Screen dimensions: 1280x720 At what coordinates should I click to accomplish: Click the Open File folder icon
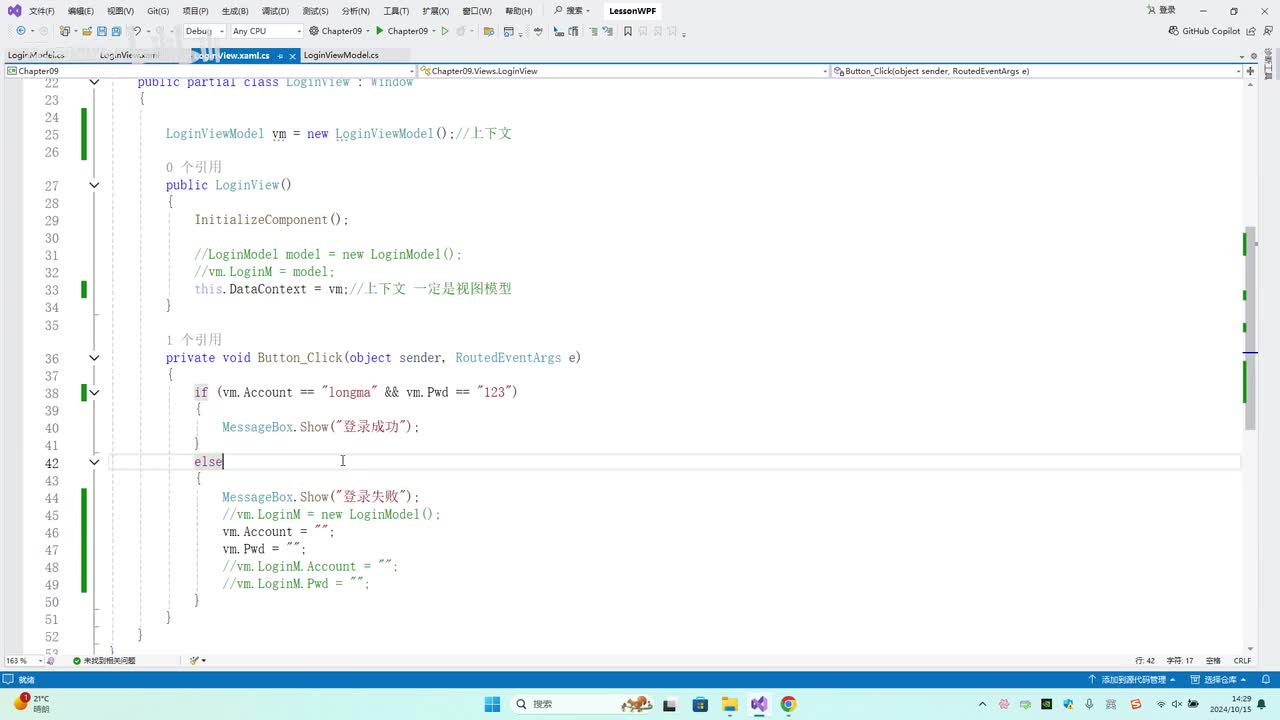pyautogui.click(x=88, y=31)
